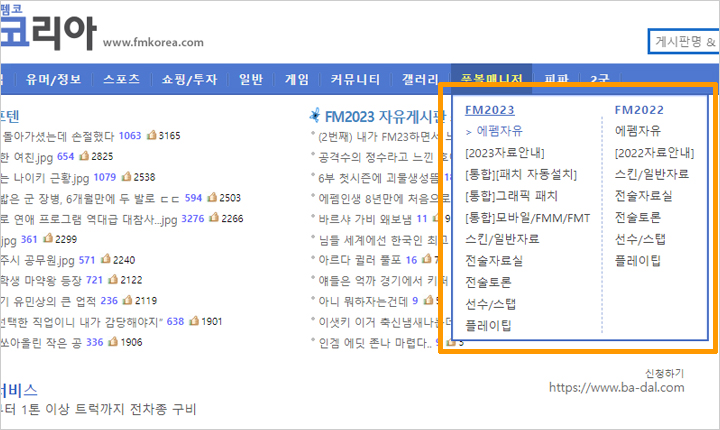720x430 pixels.
Task: Open [통합]모바일/FMM/FMT link
Action: [x=528, y=218]
